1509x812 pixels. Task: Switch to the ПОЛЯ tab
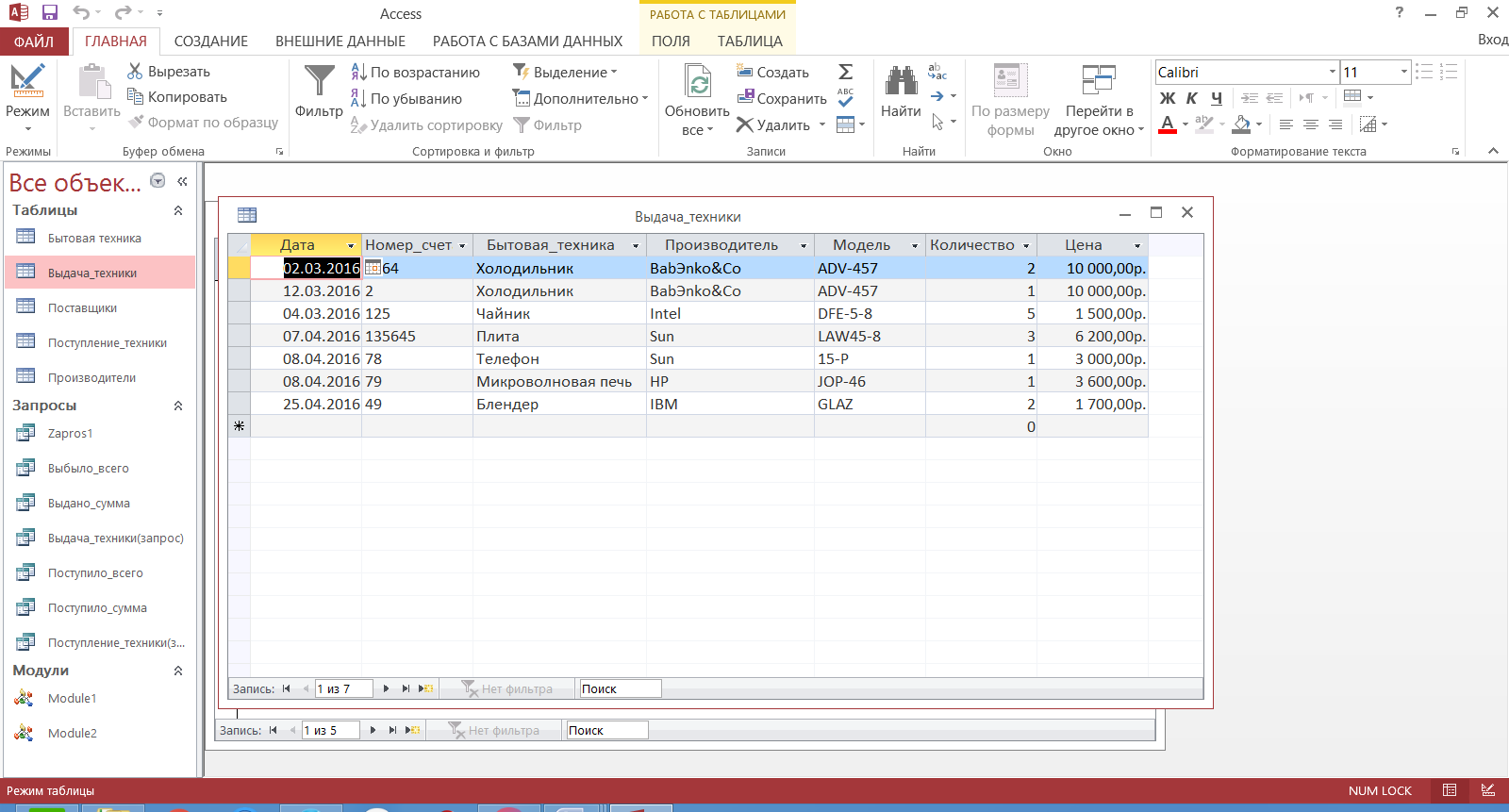pos(671,41)
